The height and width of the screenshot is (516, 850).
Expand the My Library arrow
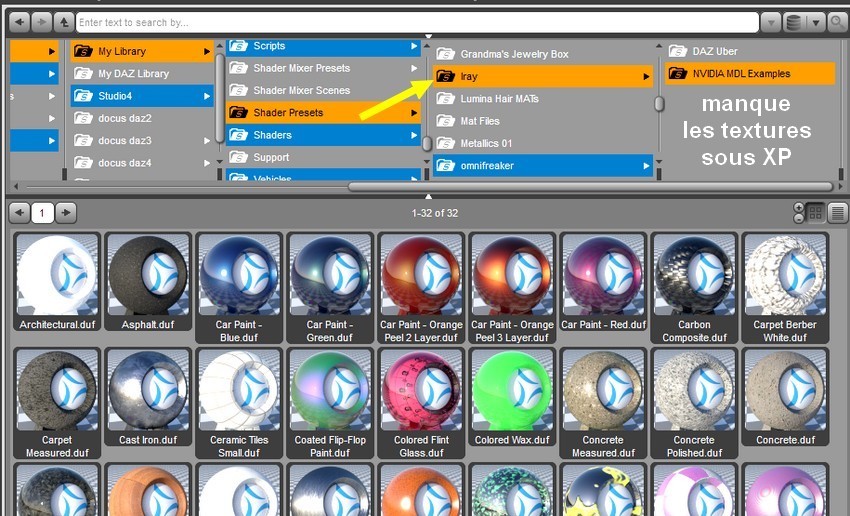click(x=207, y=51)
